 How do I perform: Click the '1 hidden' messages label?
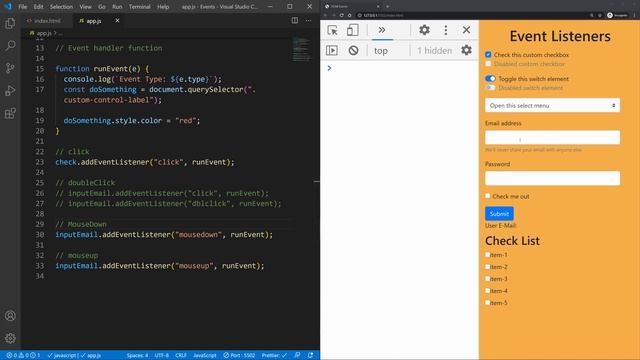point(435,51)
